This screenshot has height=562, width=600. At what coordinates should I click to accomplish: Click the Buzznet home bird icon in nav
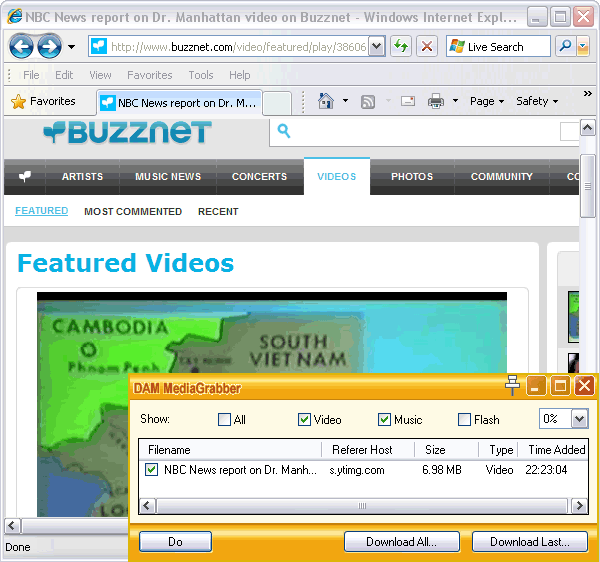click(25, 176)
